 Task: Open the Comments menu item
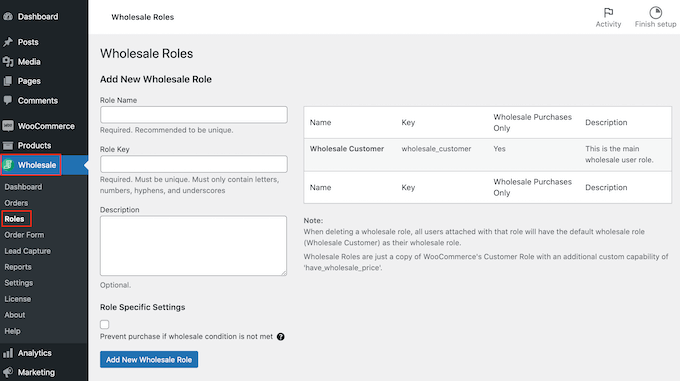pos(38,101)
